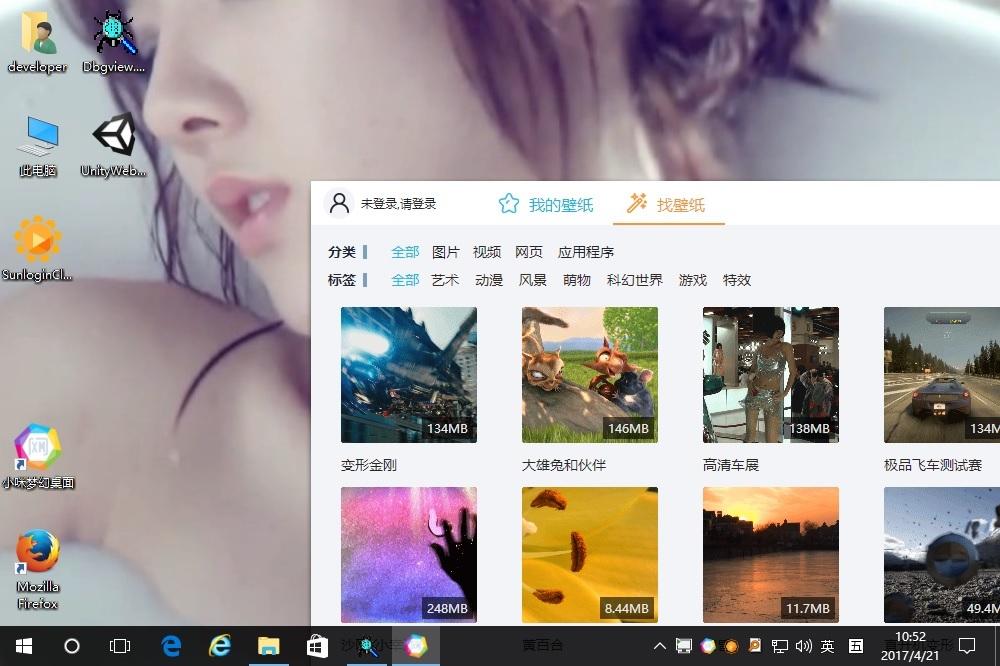Choose the 应用程序 category filter

coord(586,252)
